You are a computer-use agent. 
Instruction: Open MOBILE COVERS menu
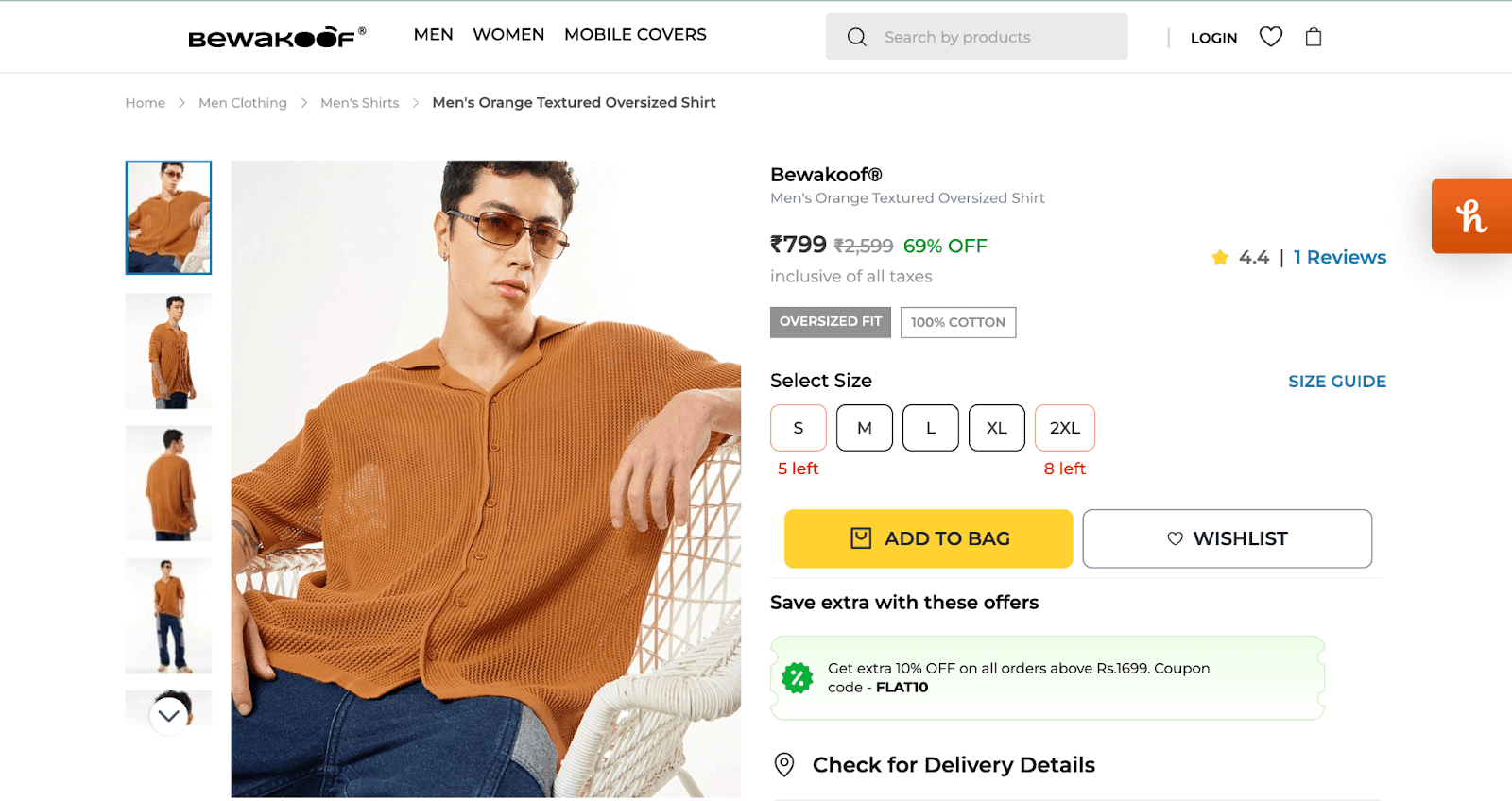[x=635, y=35]
